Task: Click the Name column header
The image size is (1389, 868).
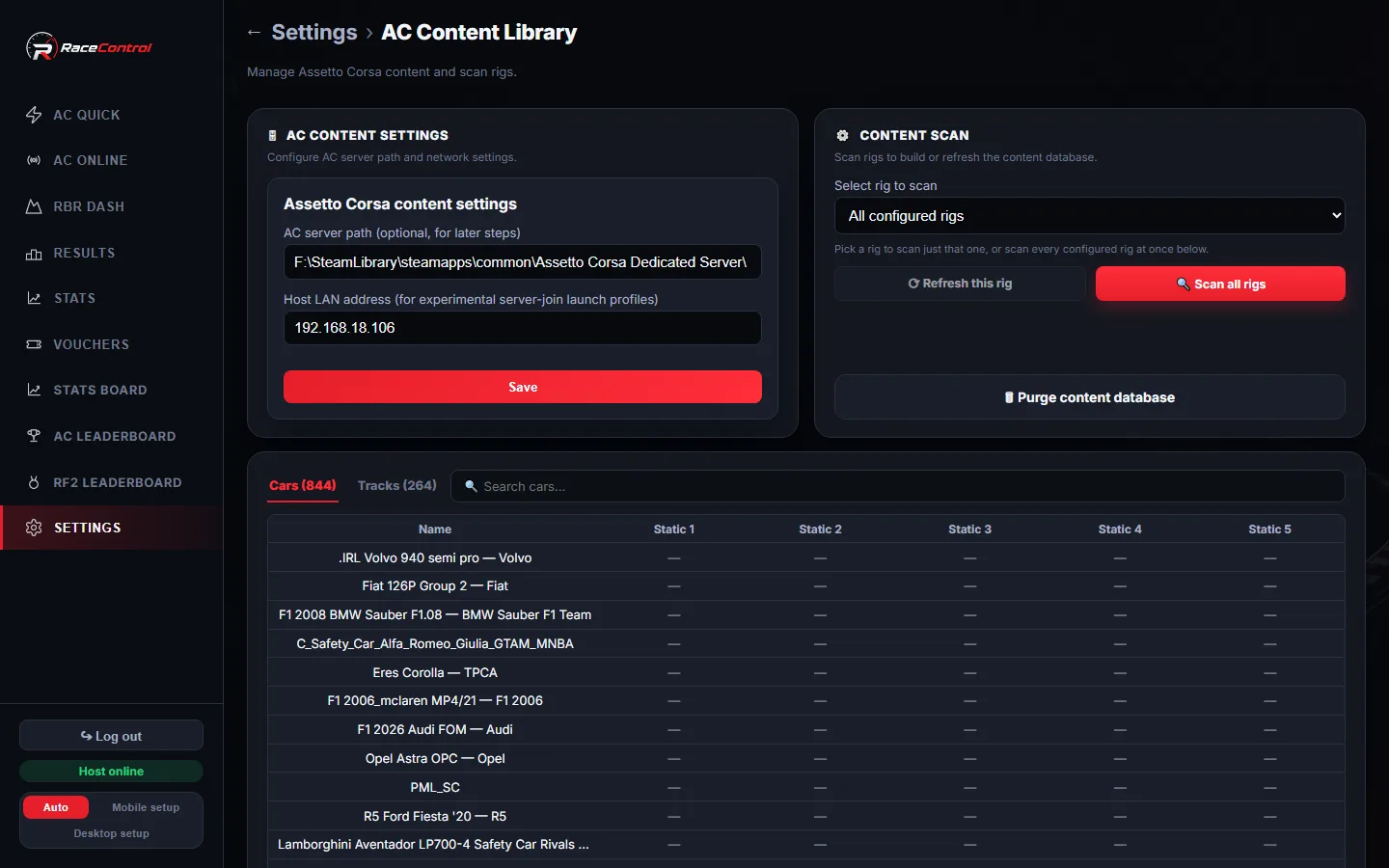Action: click(435, 529)
